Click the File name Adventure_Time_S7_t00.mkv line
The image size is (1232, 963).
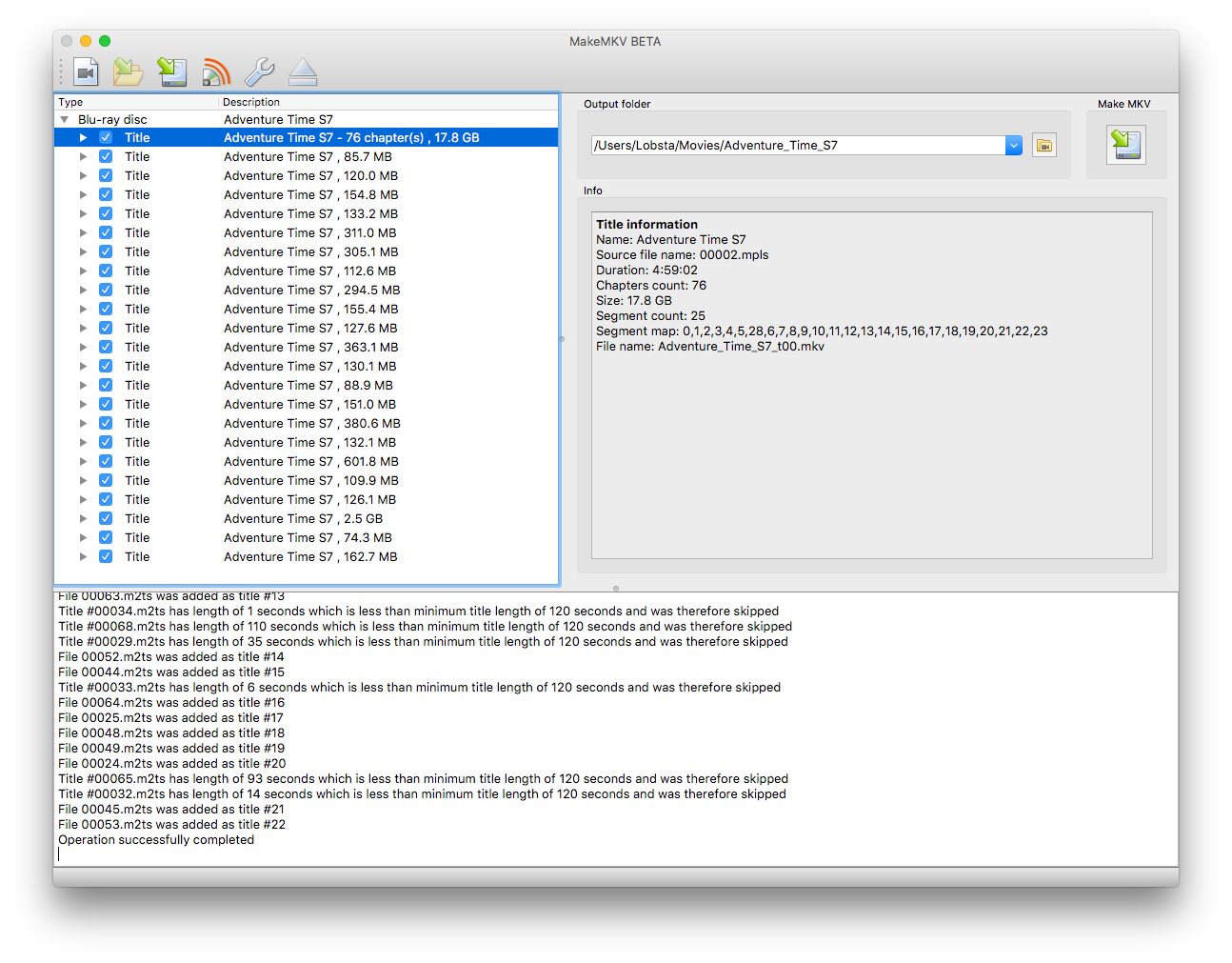coord(710,347)
